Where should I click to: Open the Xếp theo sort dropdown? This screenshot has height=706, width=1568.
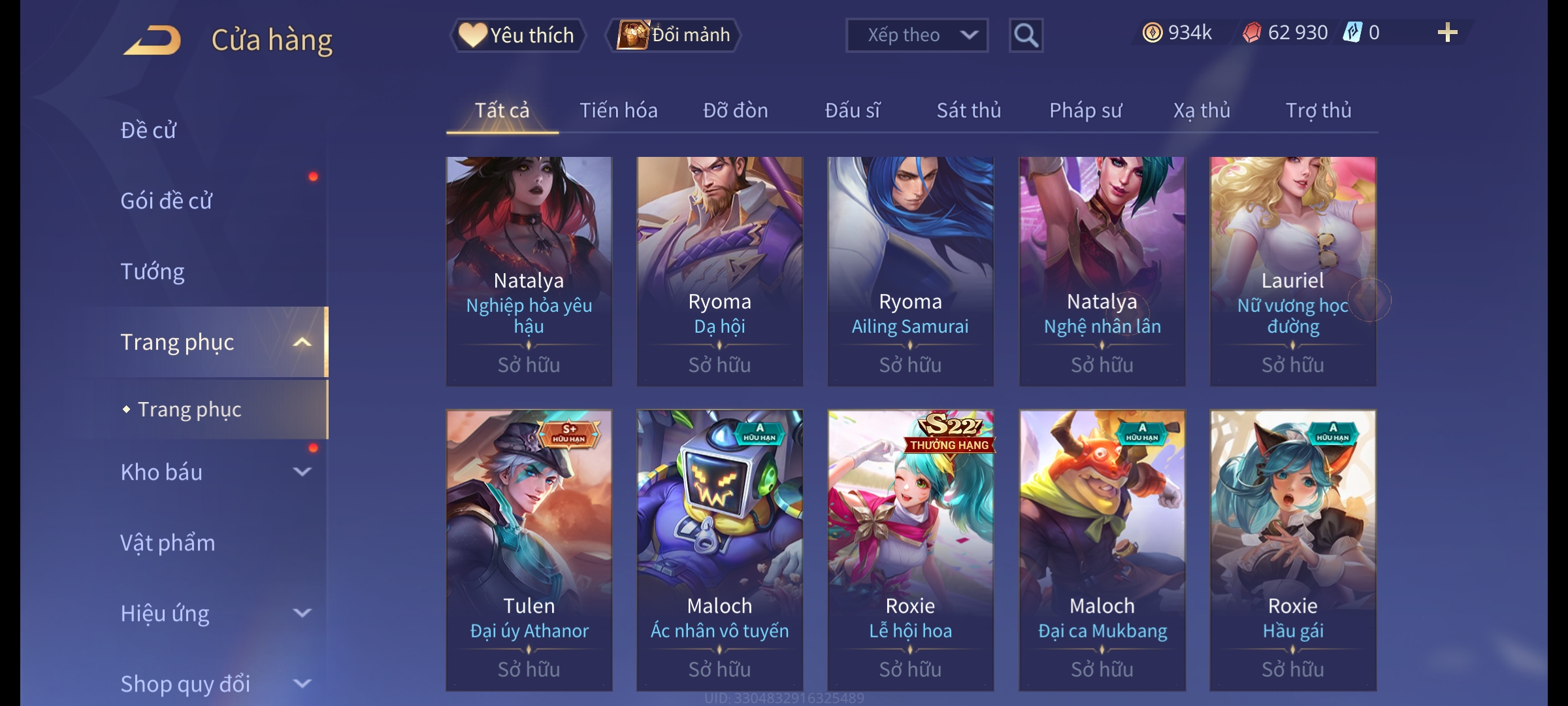pos(917,35)
